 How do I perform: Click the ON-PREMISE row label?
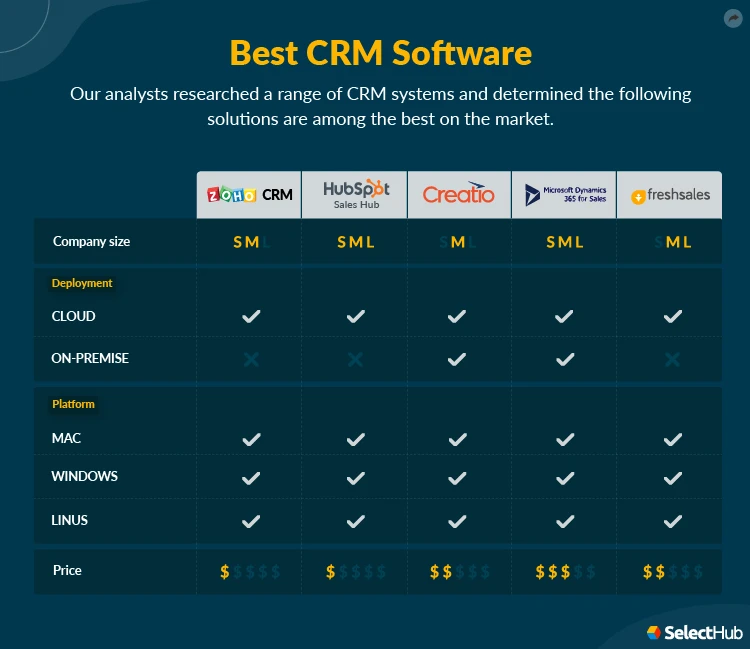coord(90,358)
